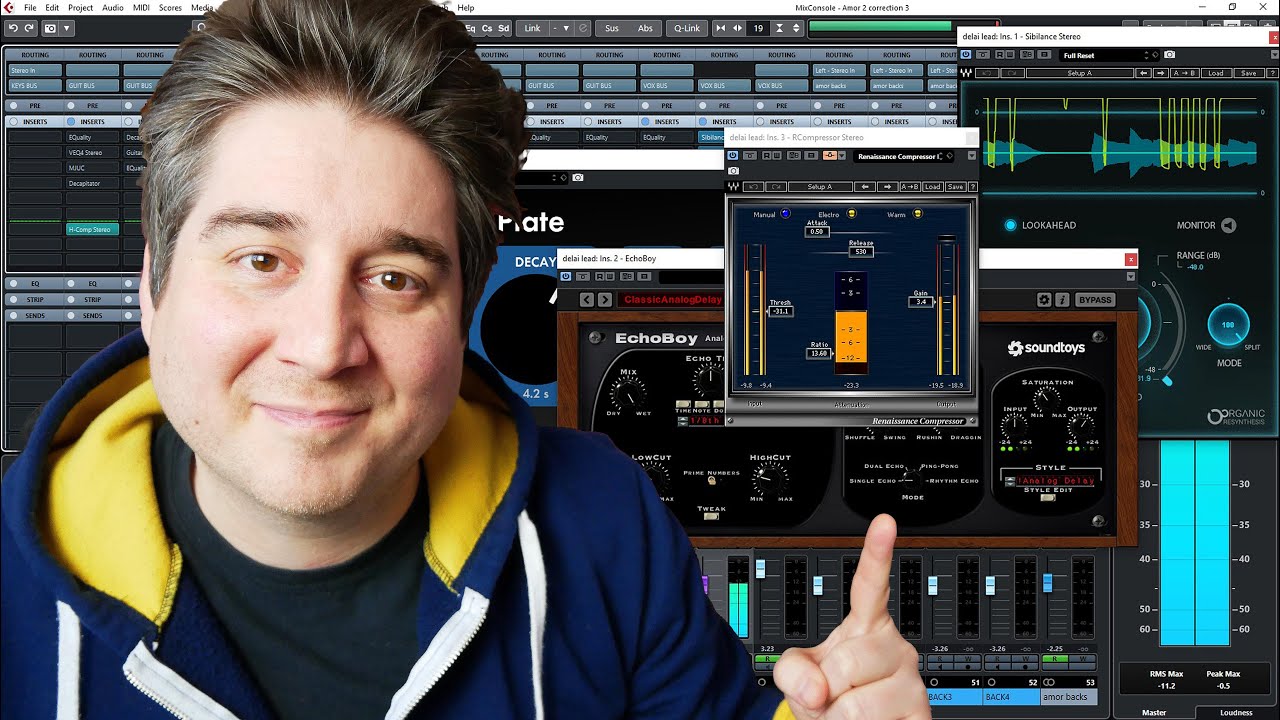Image resolution: width=1280 pixels, height=720 pixels.
Task: Open the Sibilance Full Reset preset dropdown
Action: pos(1108,55)
